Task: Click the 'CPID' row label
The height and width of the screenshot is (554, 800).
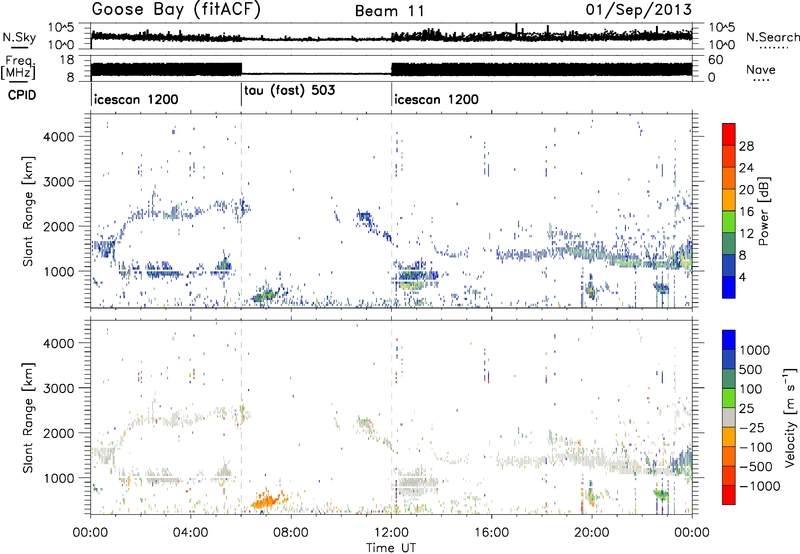Action: (22, 95)
